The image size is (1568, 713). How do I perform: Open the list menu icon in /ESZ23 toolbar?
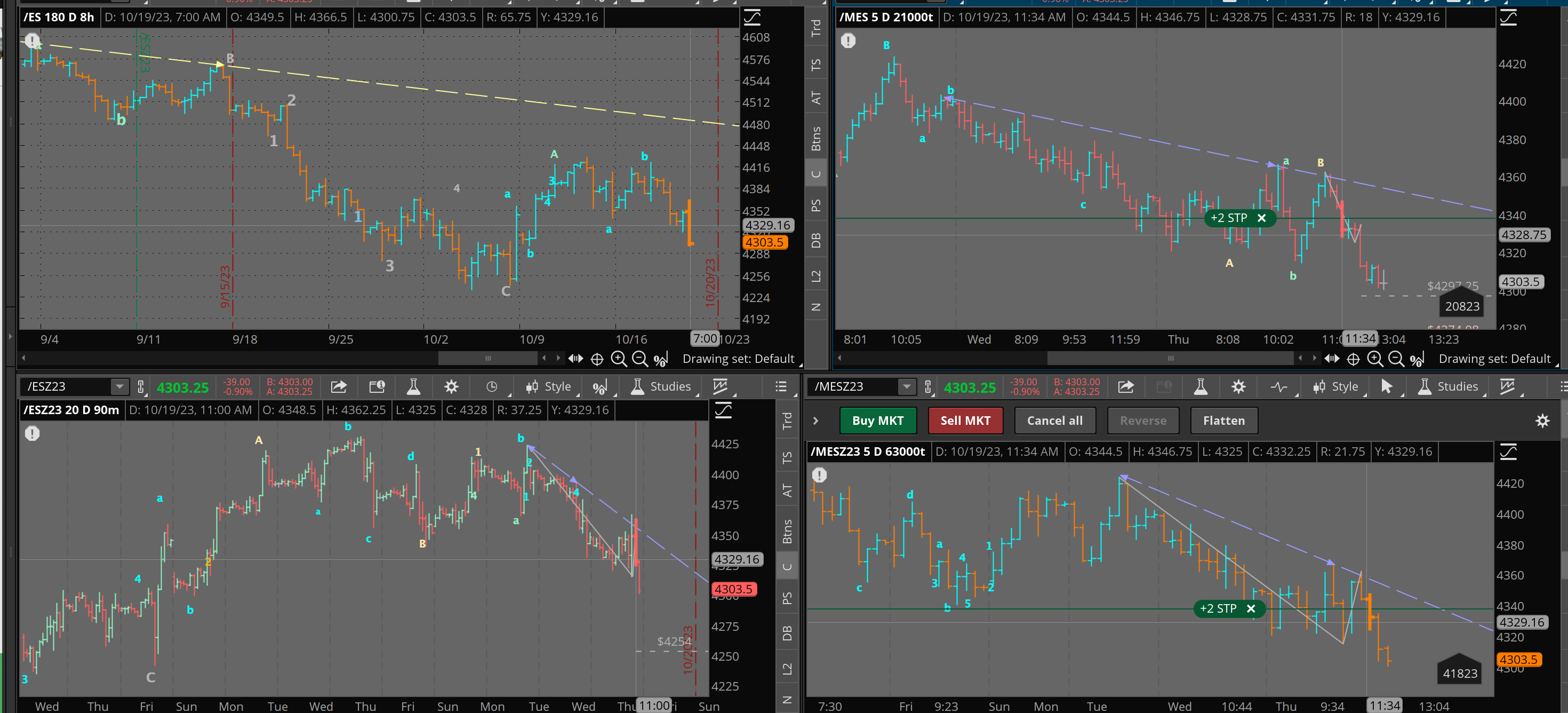[781, 386]
